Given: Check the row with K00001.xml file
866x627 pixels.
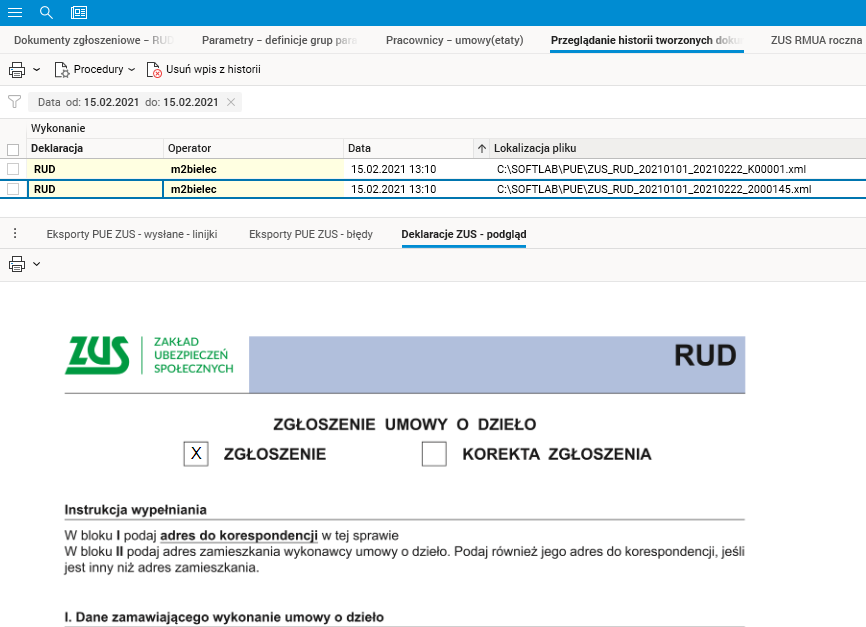Looking at the screenshot, I should coord(13,169).
